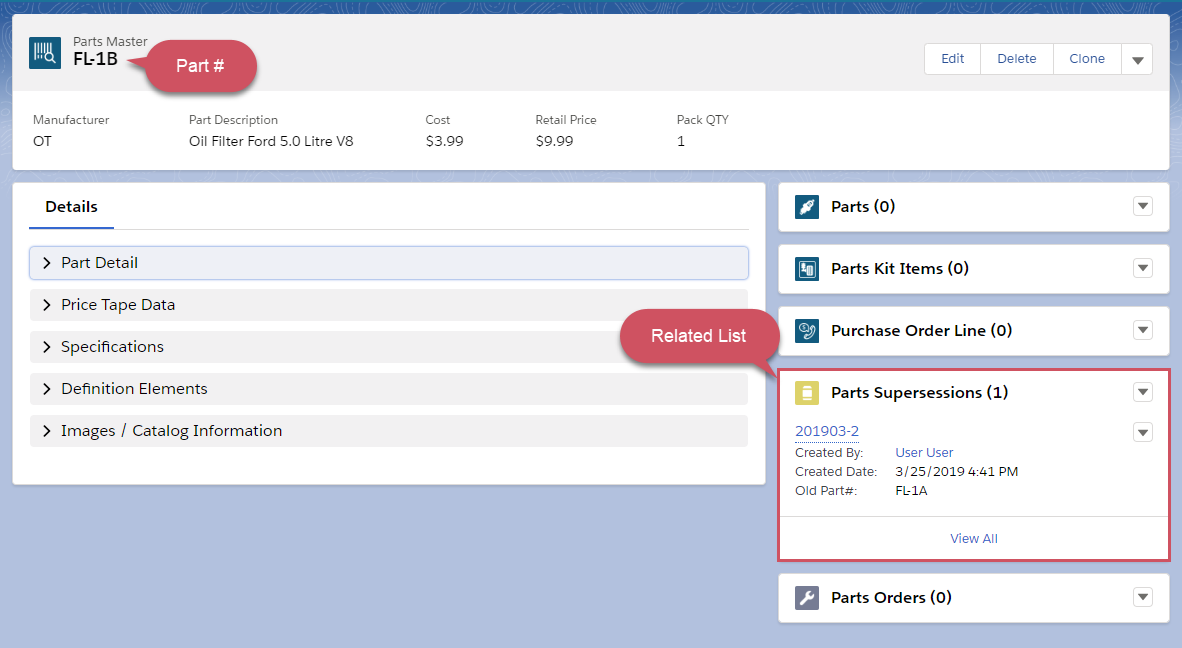This screenshot has width=1182, height=648.
Task: Open the Parts Kit Items (0) list
Action: (x=900, y=268)
